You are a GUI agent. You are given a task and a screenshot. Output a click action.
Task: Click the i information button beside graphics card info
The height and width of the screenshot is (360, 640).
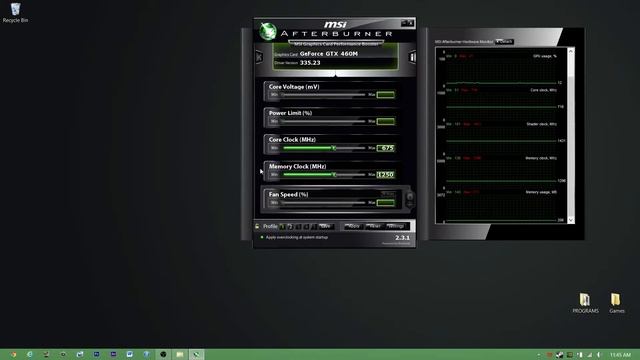click(x=412, y=57)
